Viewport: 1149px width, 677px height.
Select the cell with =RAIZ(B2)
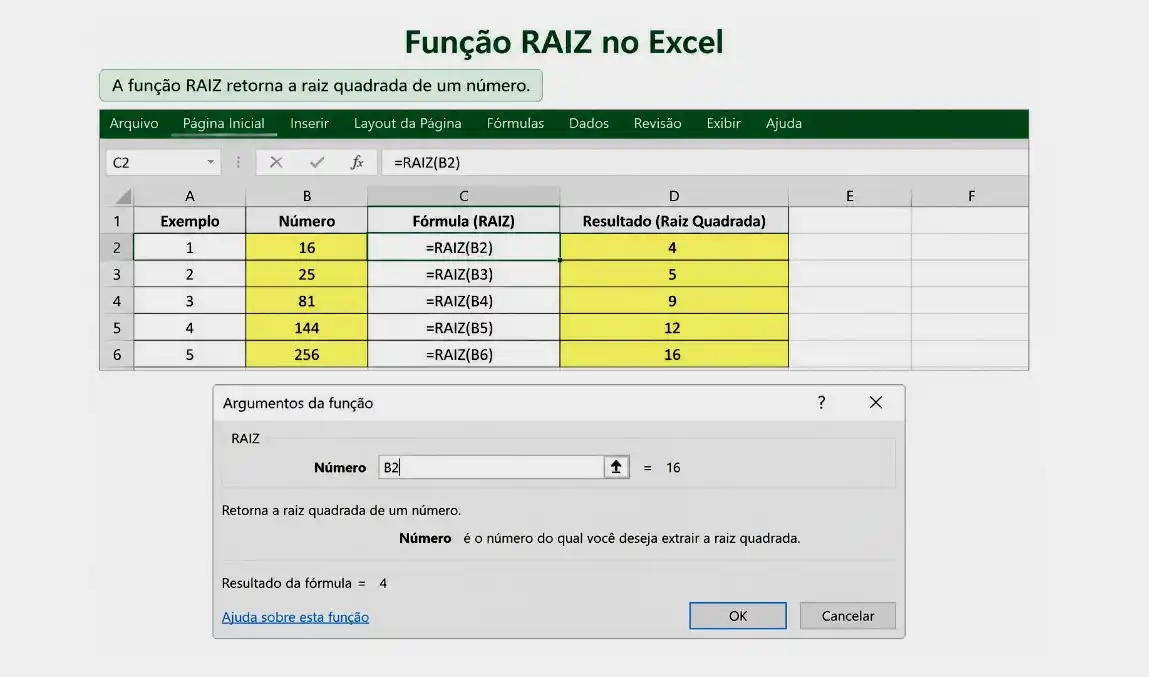(463, 248)
